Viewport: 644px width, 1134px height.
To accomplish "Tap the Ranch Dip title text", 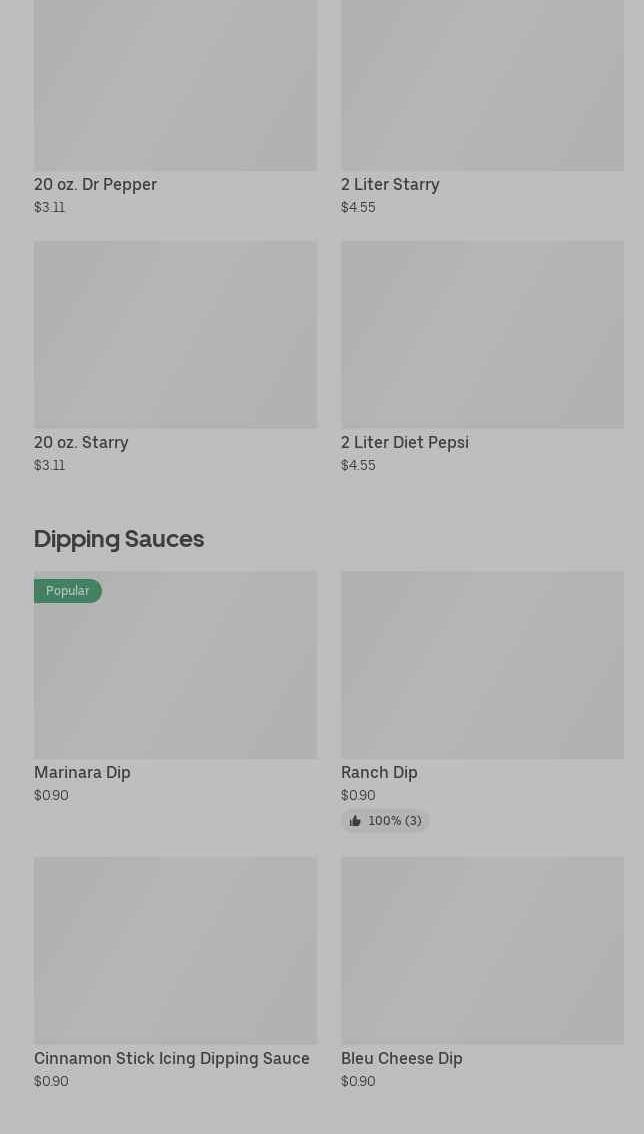I will [x=379, y=773].
